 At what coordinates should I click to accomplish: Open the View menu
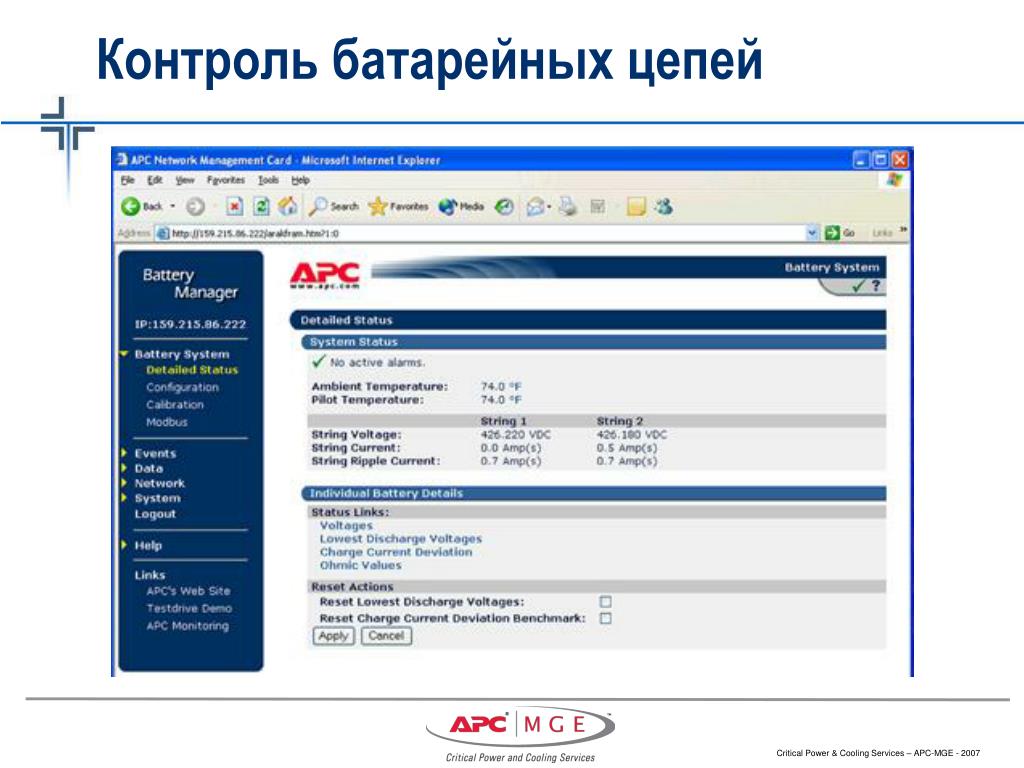click(185, 180)
